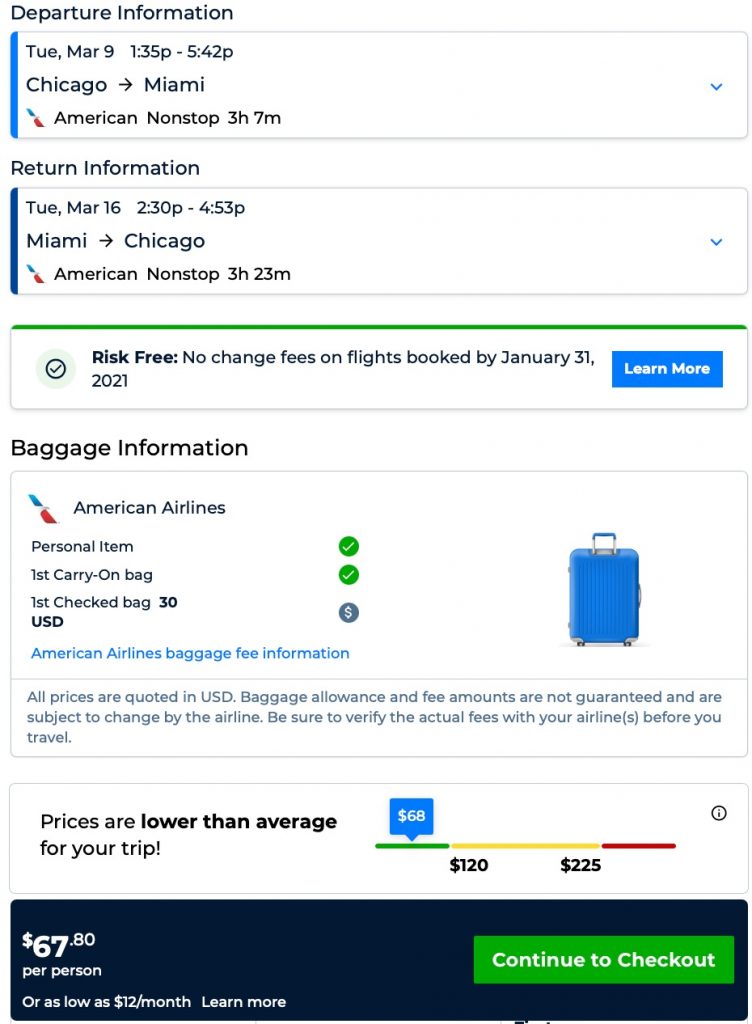Expand the Miami to Chicago return details
This screenshot has height=1024, width=752.
716,242
